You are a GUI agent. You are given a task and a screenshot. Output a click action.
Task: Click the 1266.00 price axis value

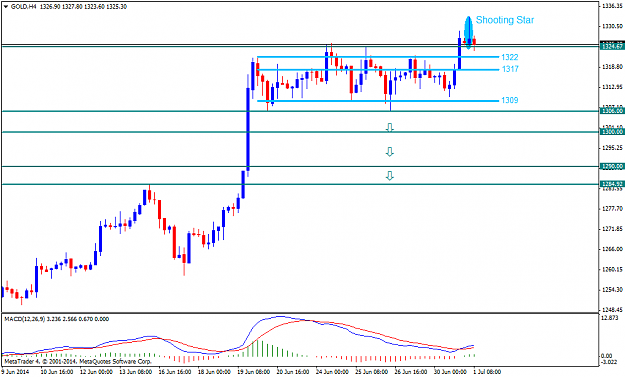613,249
